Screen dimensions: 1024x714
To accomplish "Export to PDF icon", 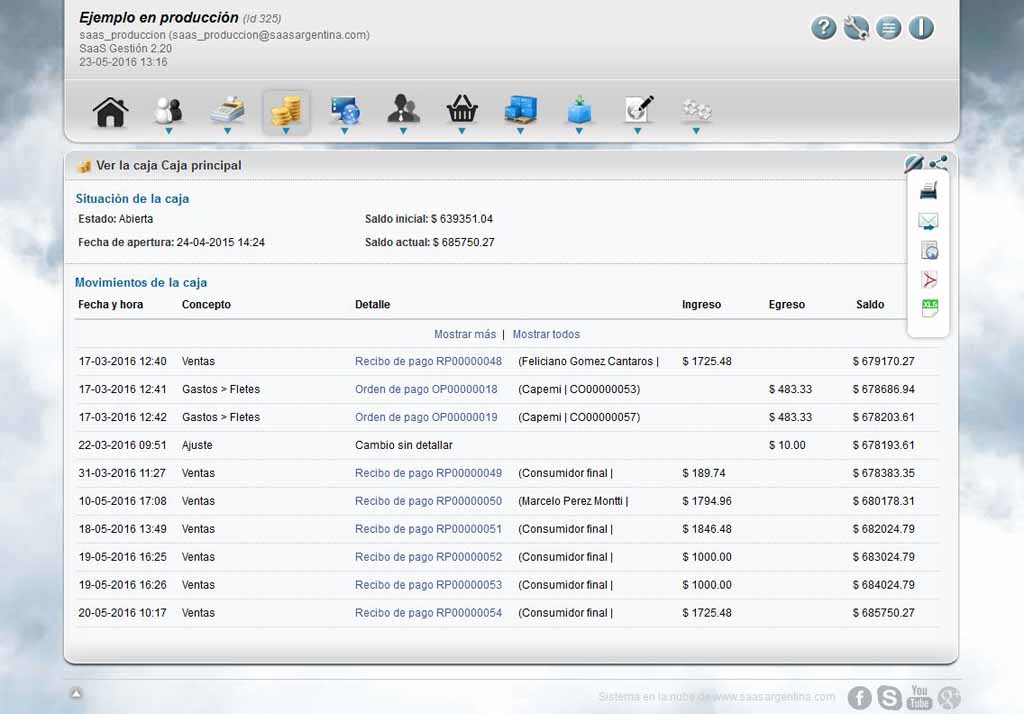I will [929, 280].
